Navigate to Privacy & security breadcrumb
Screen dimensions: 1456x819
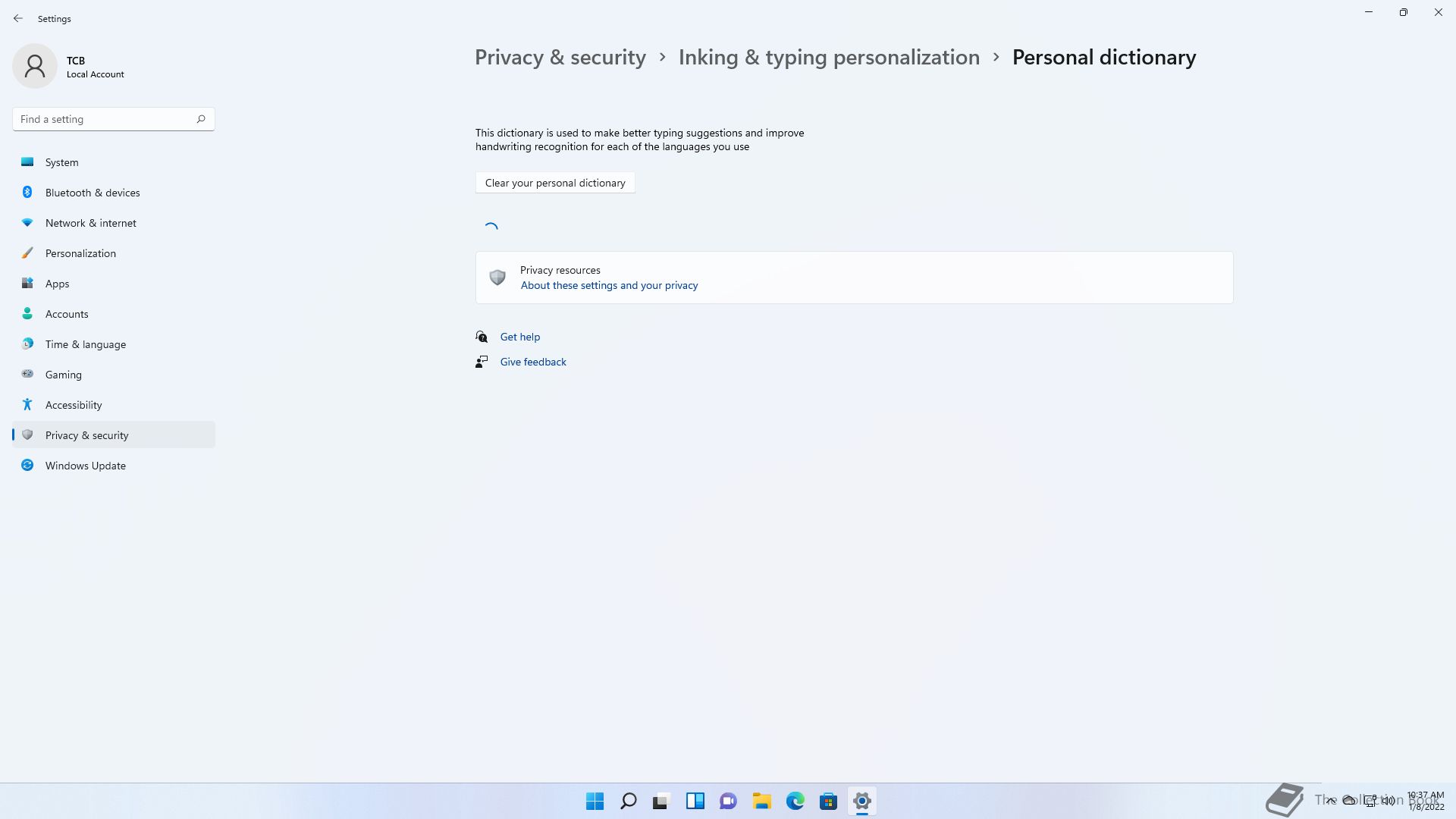(560, 58)
